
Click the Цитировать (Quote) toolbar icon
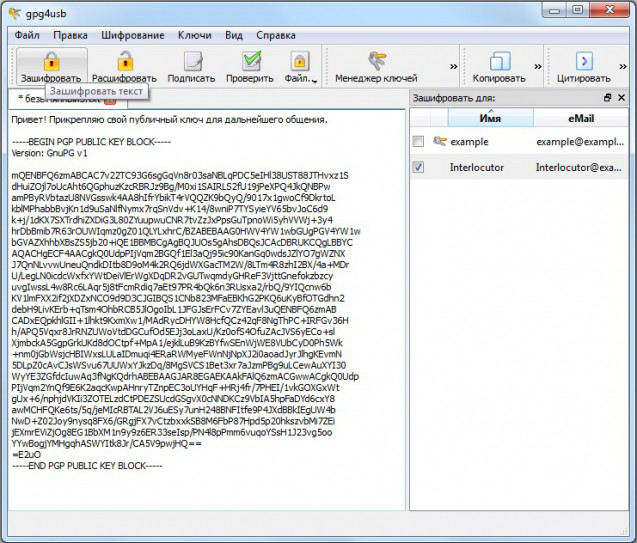point(583,66)
